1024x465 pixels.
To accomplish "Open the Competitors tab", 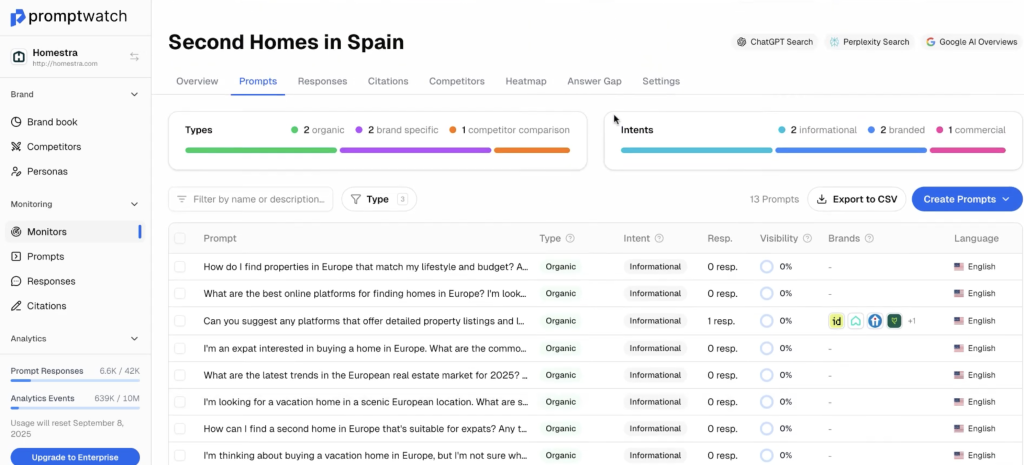I will (456, 82).
